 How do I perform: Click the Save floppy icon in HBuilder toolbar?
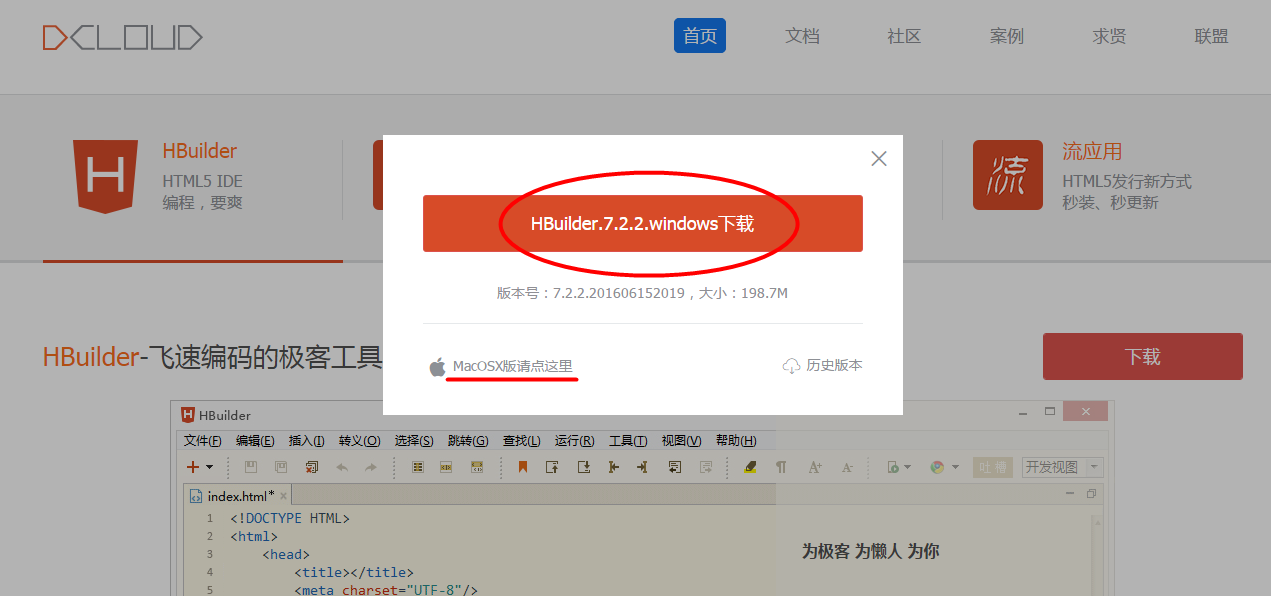(x=251, y=467)
